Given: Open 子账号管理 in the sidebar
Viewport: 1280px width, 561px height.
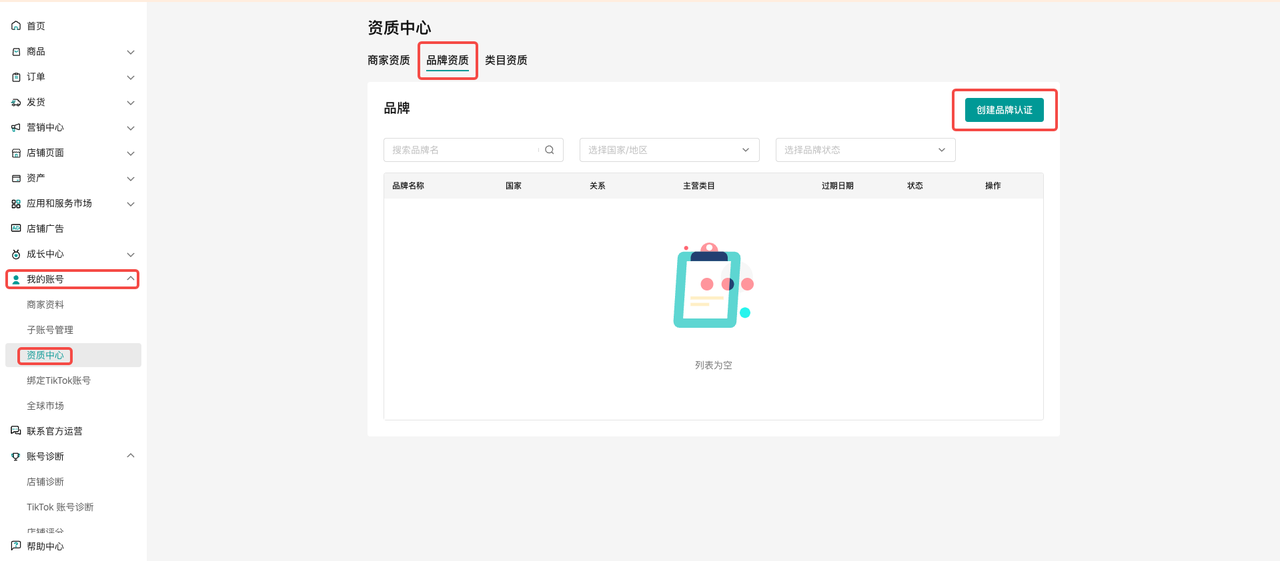Looking at the screenshot, I should [50, 330].
